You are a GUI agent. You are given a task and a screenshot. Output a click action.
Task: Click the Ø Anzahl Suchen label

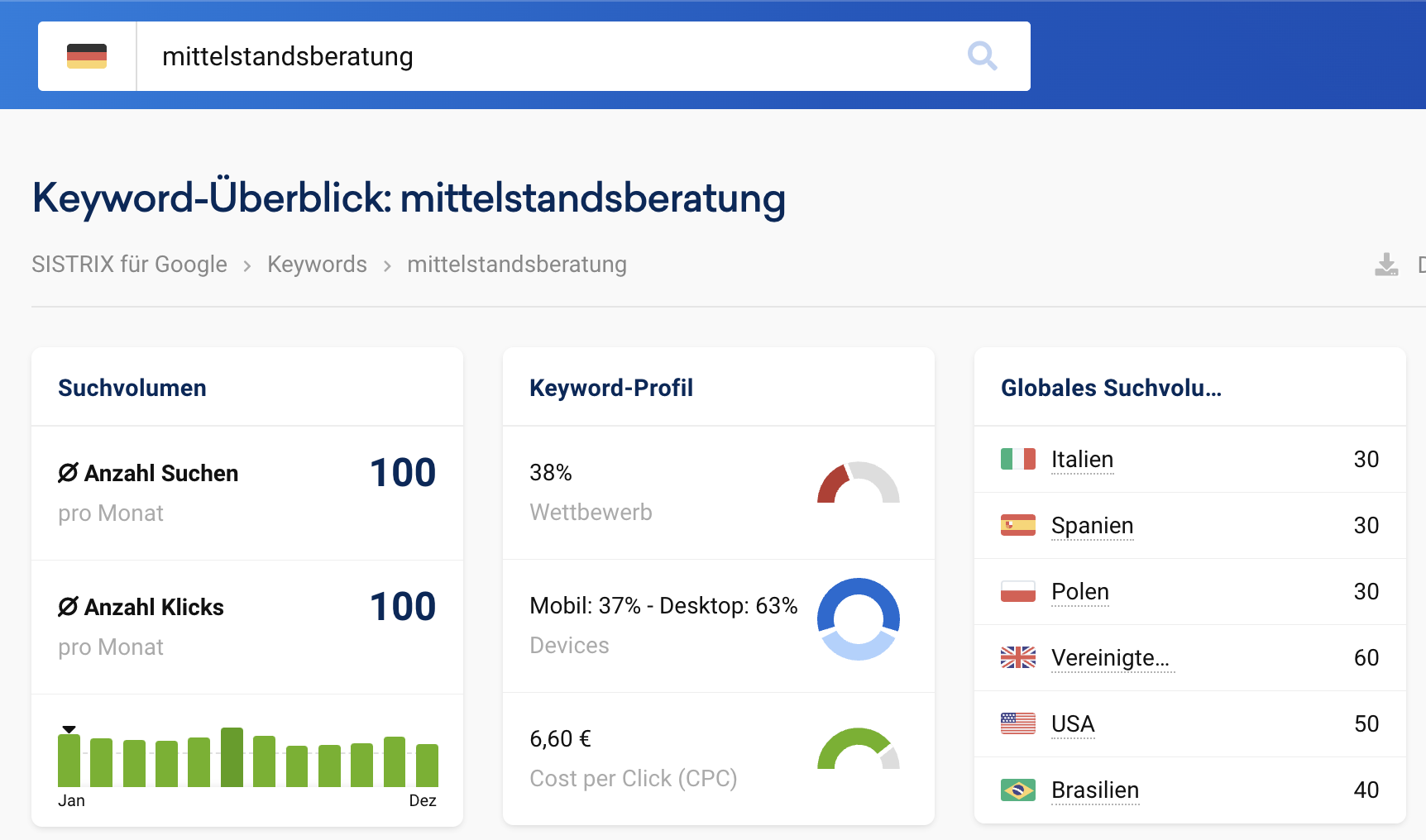click(148, 473)
